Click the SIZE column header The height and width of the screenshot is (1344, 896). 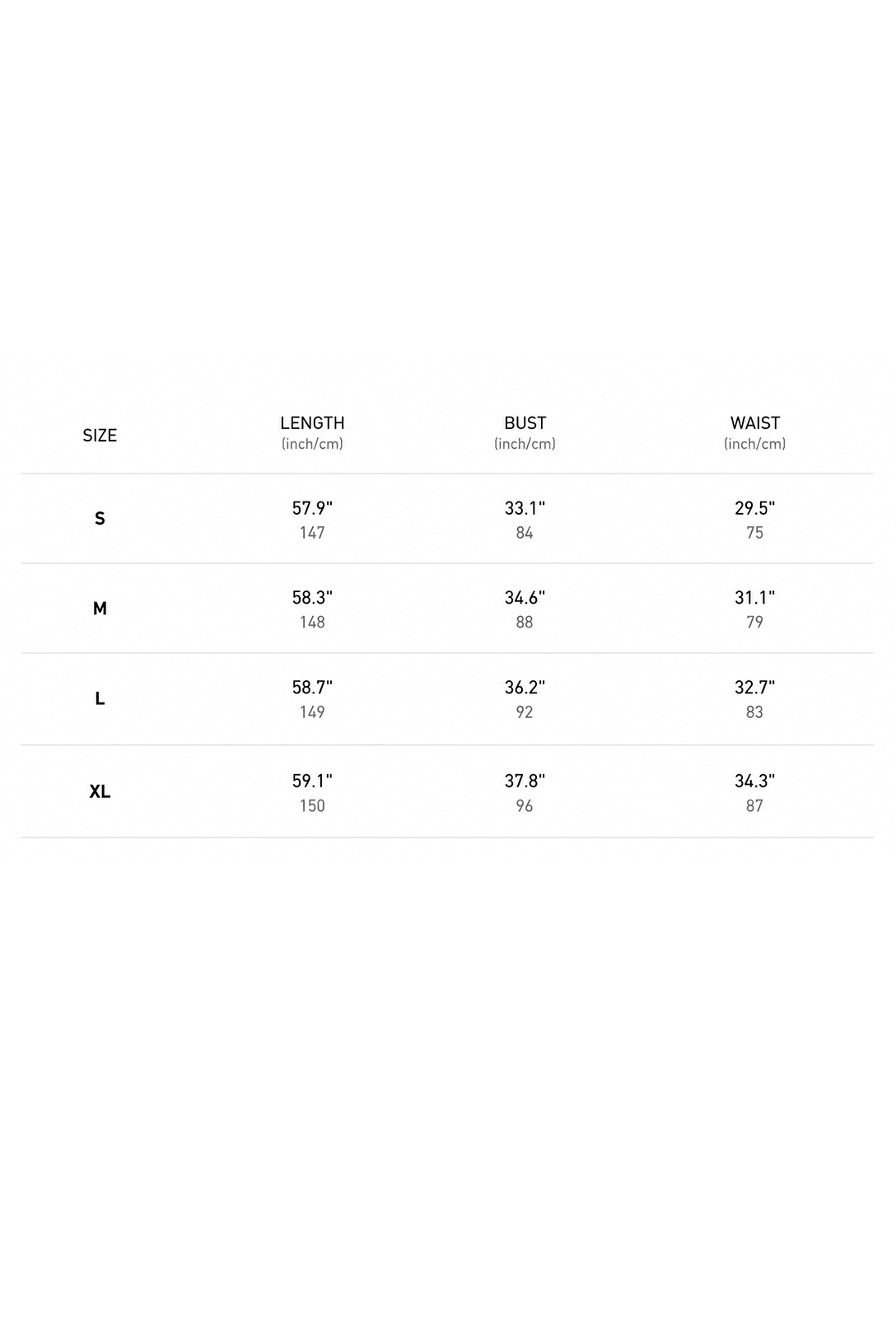pyautogui.click(x=100, y=436)
